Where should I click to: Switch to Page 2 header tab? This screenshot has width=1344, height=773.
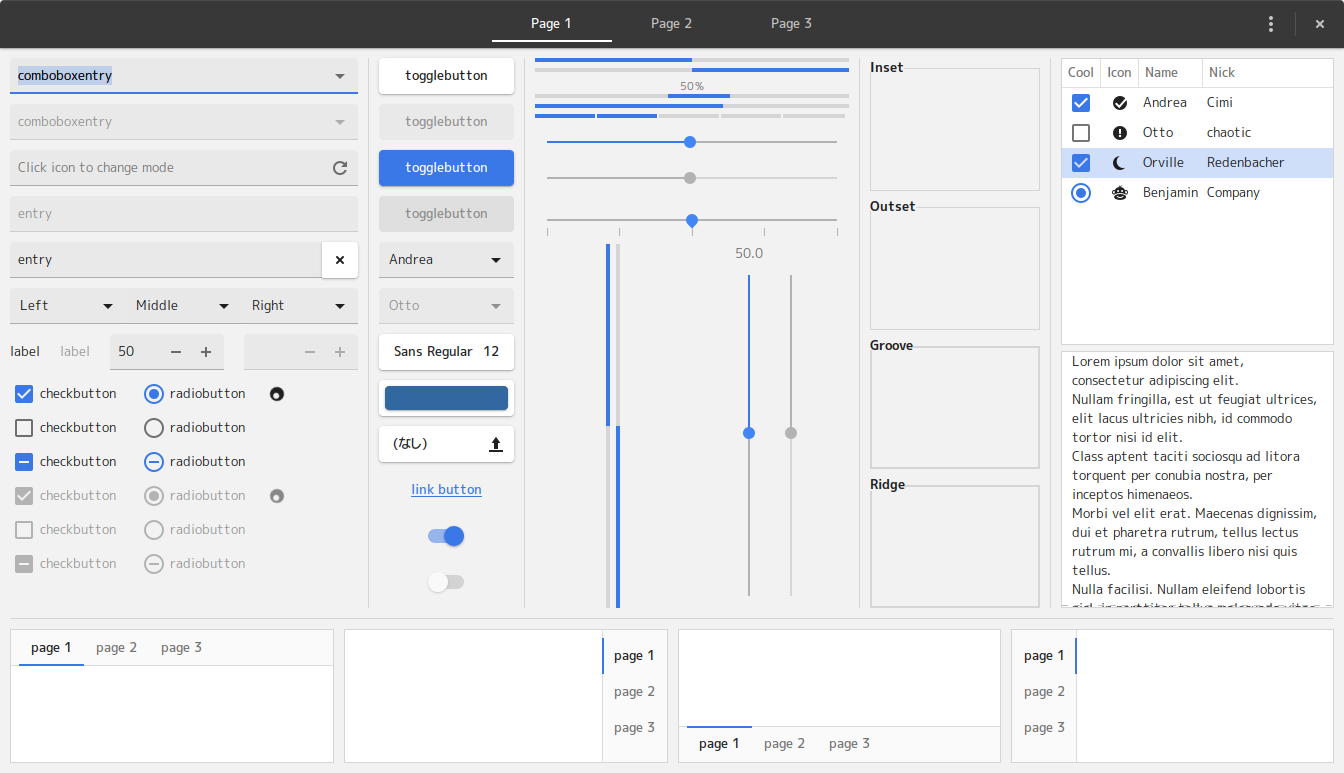(671, 24)
